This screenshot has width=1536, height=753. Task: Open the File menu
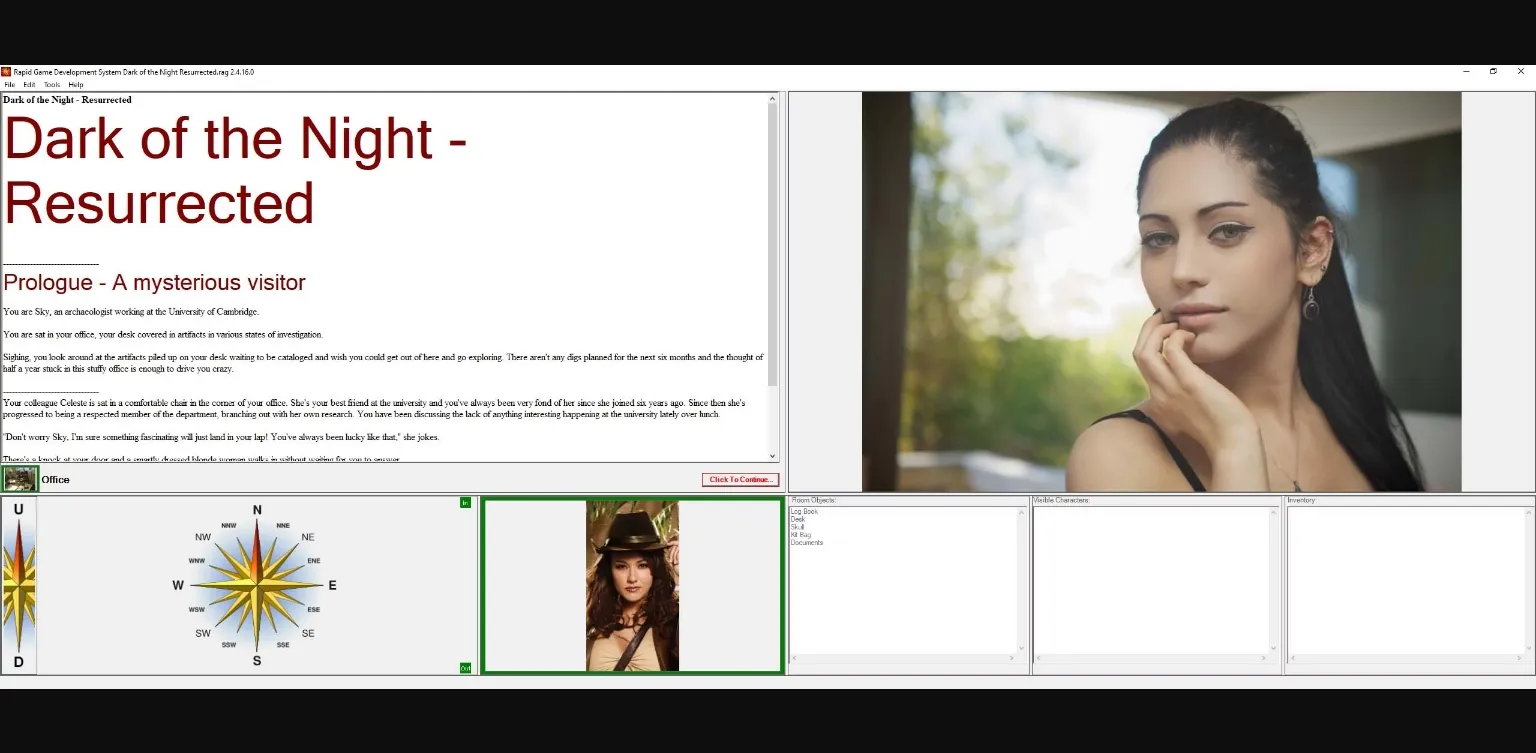[x=10, y=85]
